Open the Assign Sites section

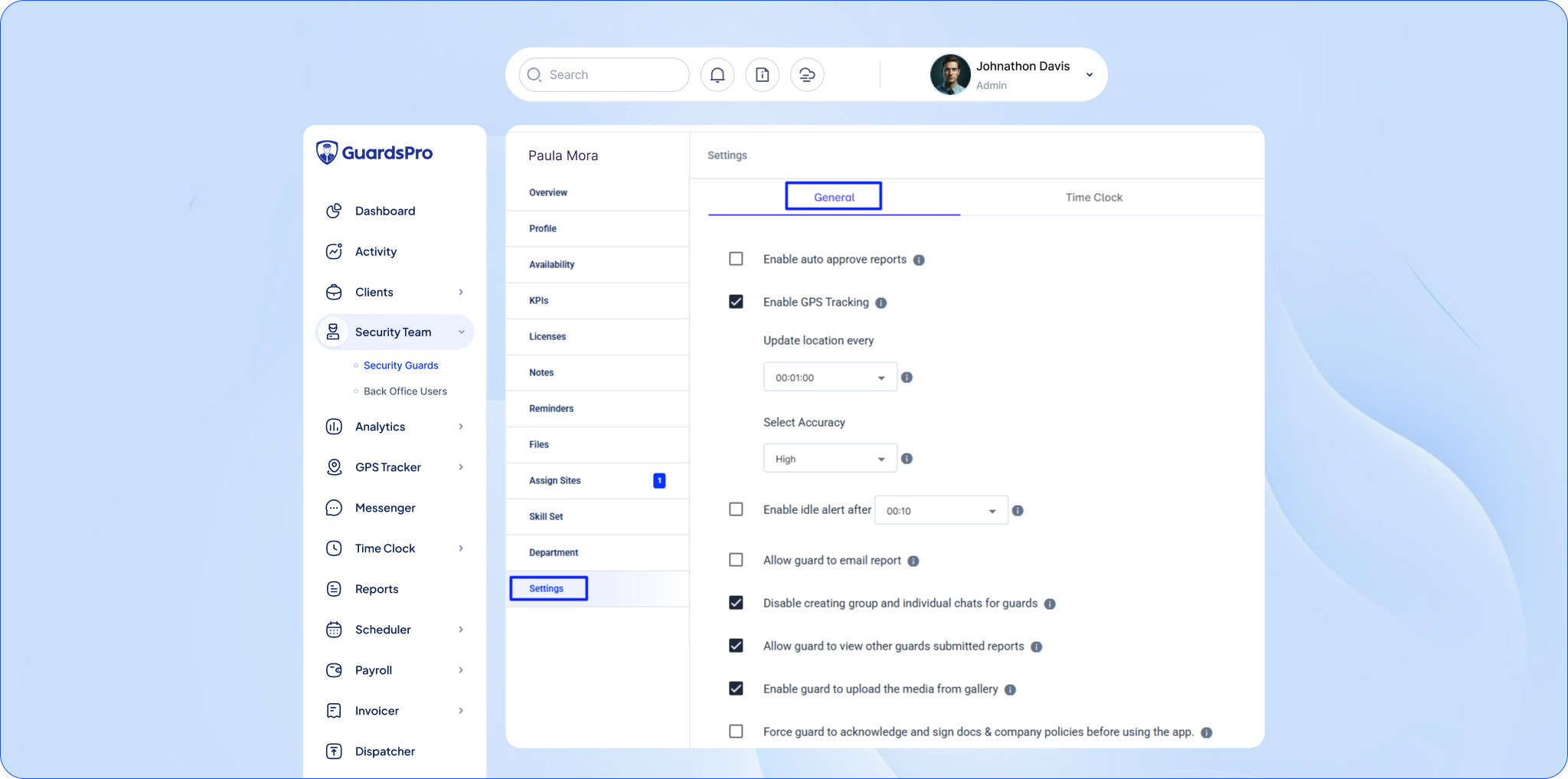click(x=597, y=481)
